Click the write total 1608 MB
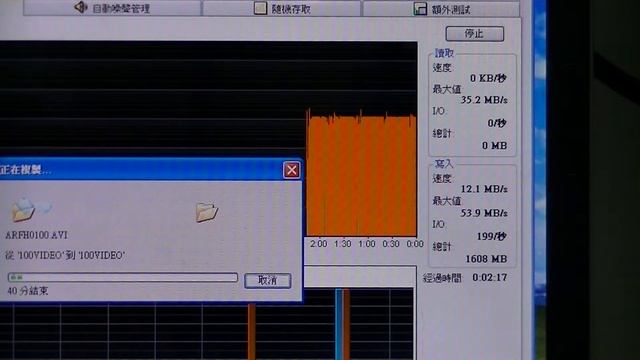Image resolution: width=640 pixels, height=360 pixels. pos(486,259)
